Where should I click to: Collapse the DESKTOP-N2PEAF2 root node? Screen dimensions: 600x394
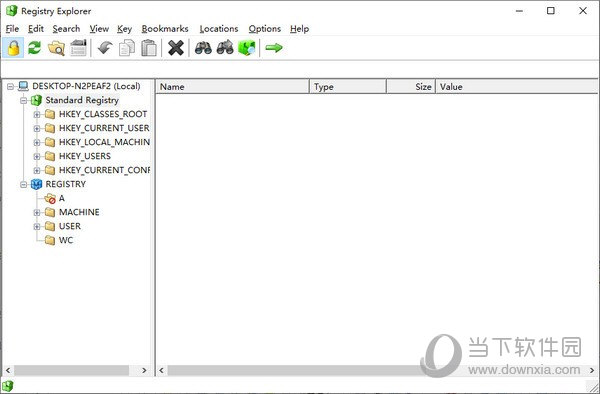pyautogui.click(x=11, y=86)
